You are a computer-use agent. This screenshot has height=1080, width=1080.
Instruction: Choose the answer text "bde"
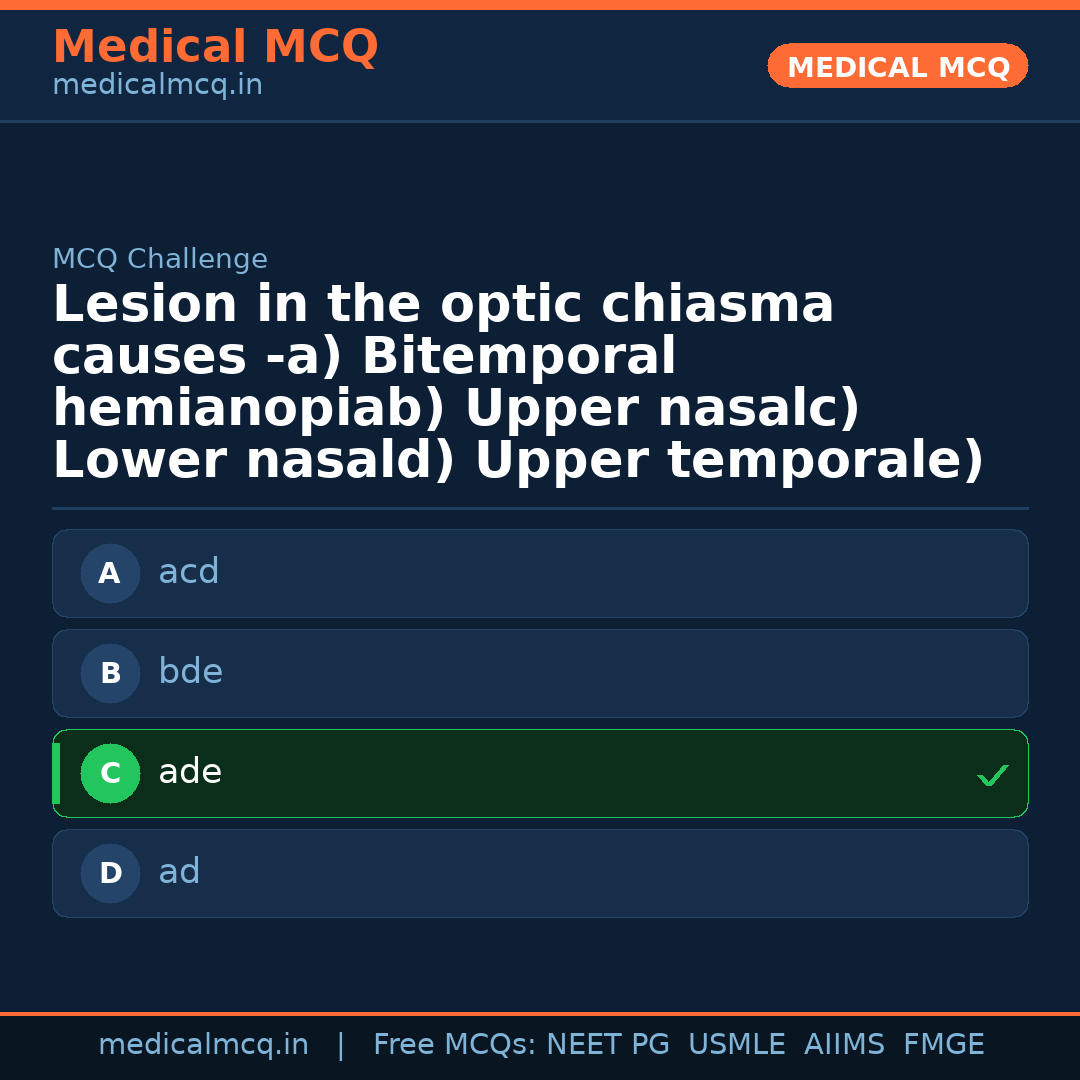190,672
